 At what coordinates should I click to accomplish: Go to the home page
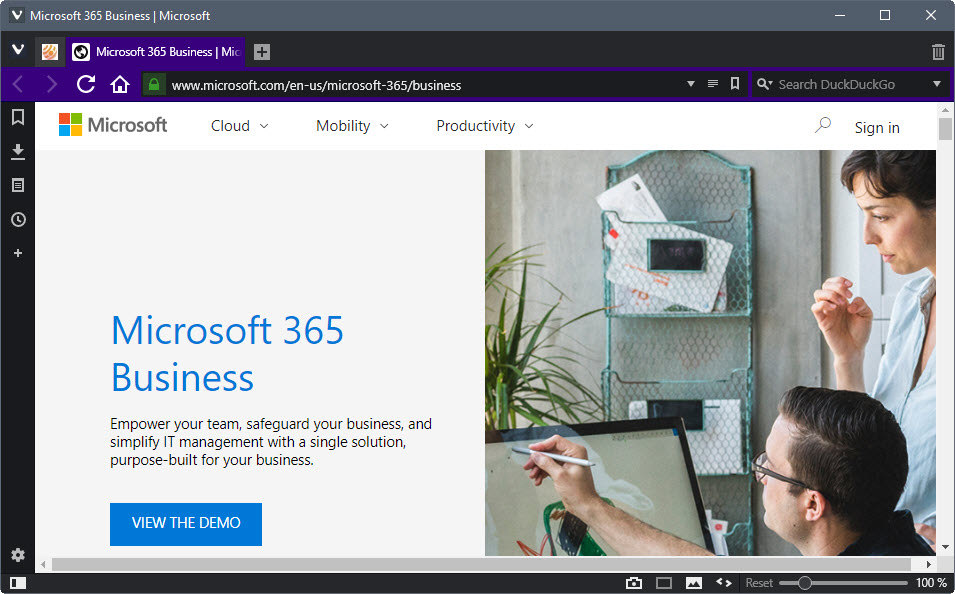pos(120,84)
